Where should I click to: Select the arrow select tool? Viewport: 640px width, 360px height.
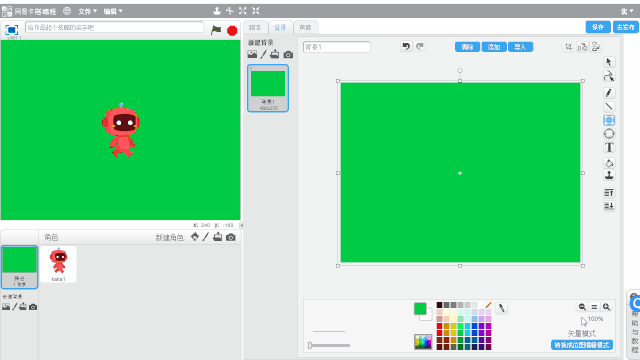(x=609, y=62)
